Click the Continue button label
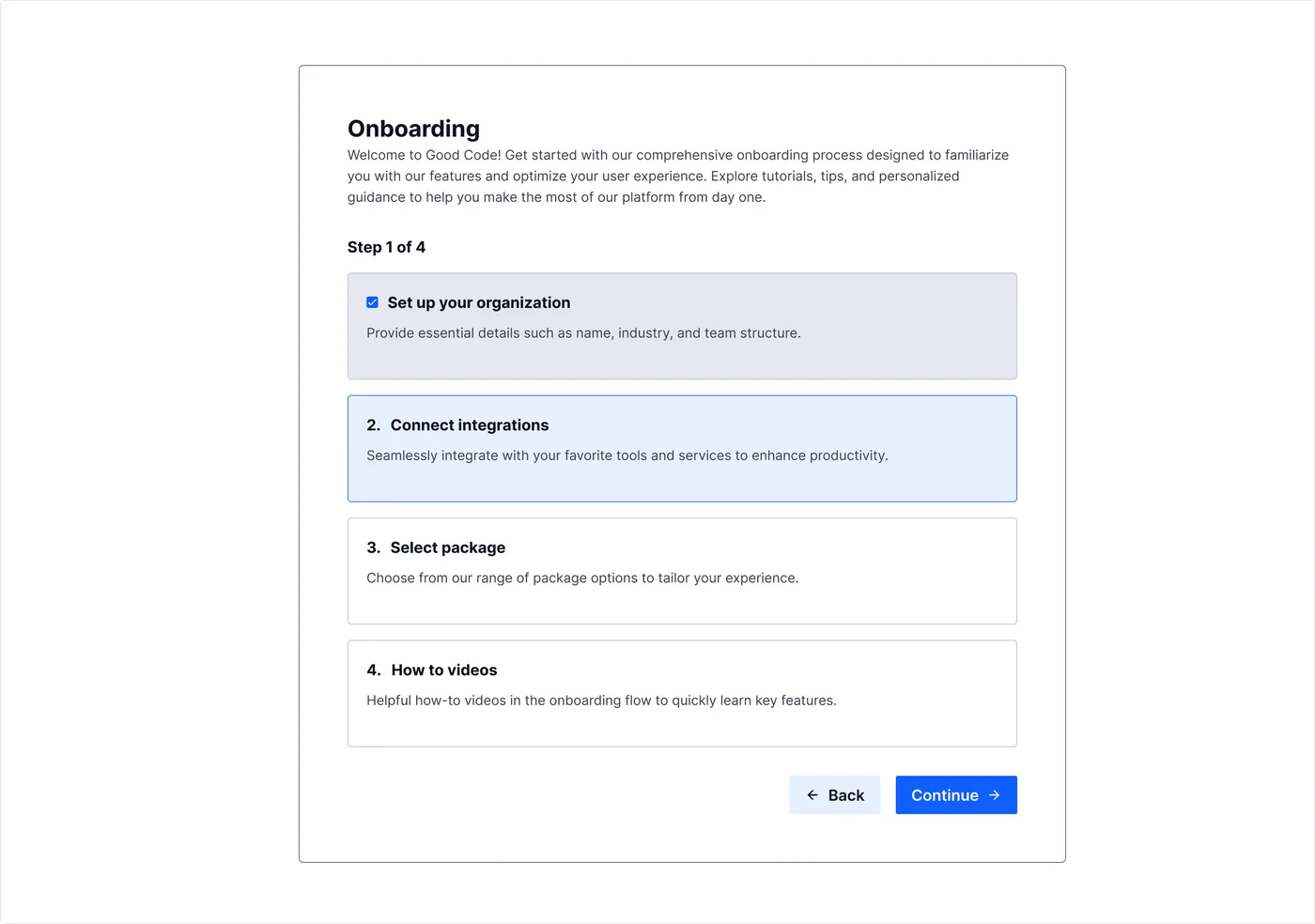This screenshot has height=924, width=1315. [945, 795]
